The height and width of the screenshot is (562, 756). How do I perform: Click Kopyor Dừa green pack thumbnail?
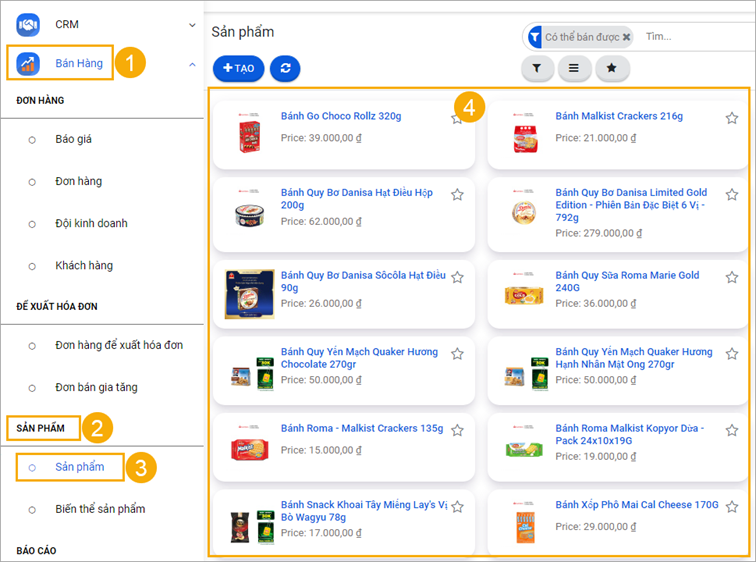524,444
